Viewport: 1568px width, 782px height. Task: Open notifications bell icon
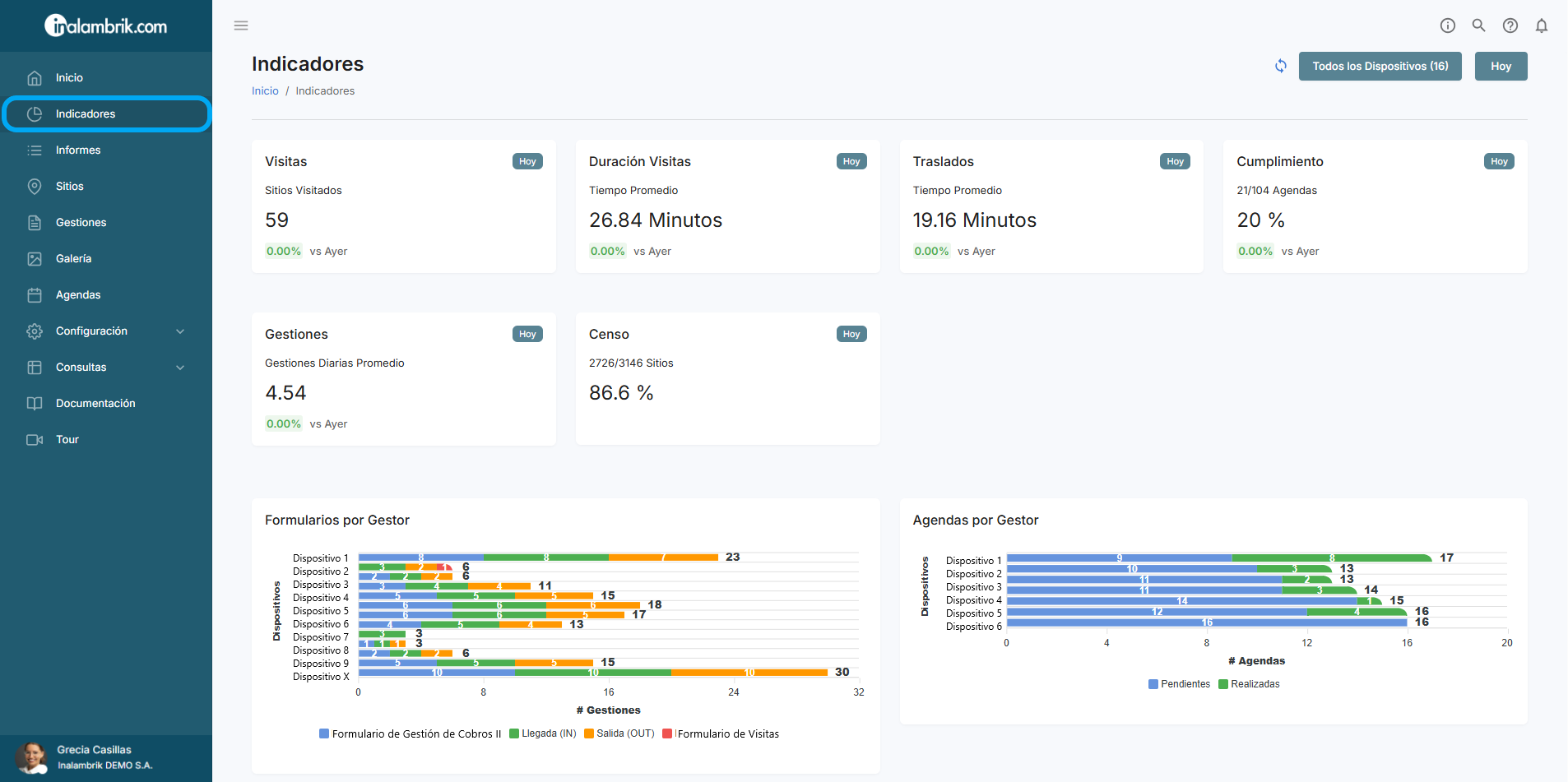(x=1542, y=25)
